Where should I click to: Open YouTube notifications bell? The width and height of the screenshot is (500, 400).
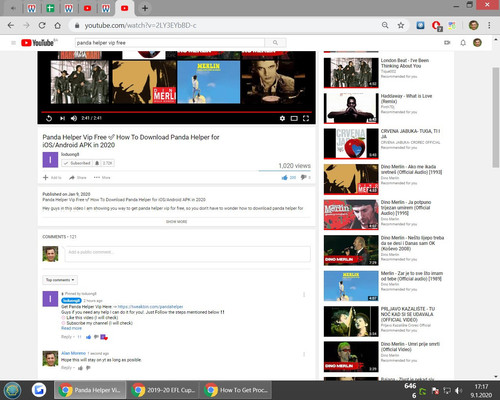(463, 43)
